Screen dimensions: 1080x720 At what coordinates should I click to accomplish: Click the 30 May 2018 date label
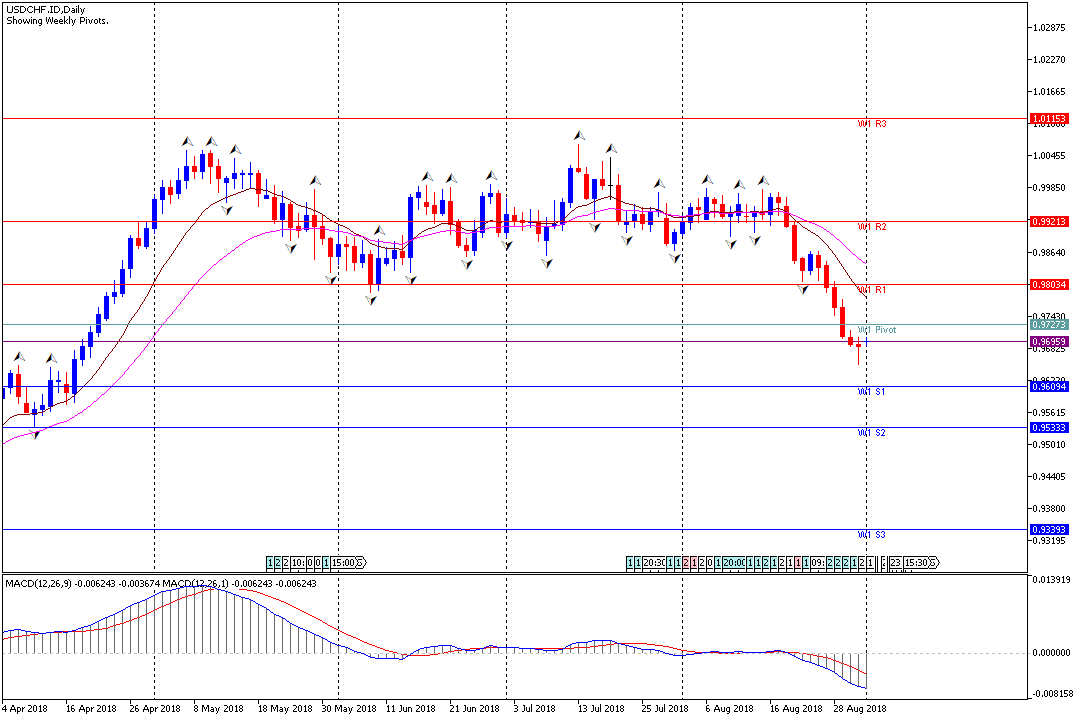(x=349, y=708)
